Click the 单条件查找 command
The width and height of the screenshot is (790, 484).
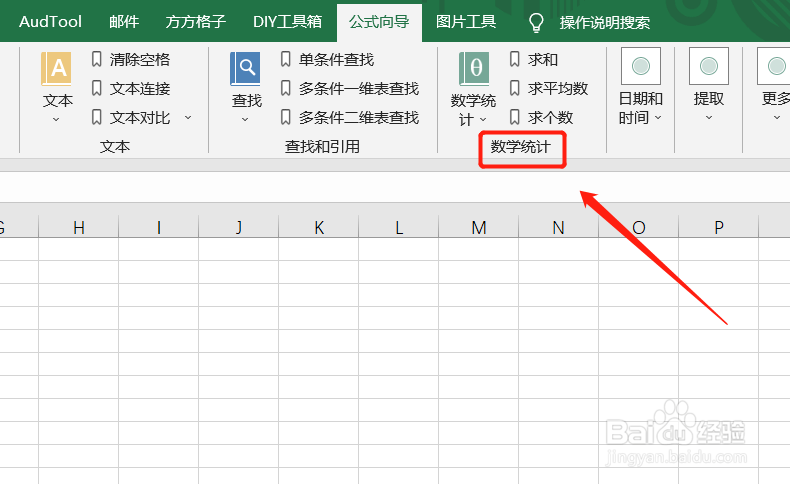tap(337, 59)
